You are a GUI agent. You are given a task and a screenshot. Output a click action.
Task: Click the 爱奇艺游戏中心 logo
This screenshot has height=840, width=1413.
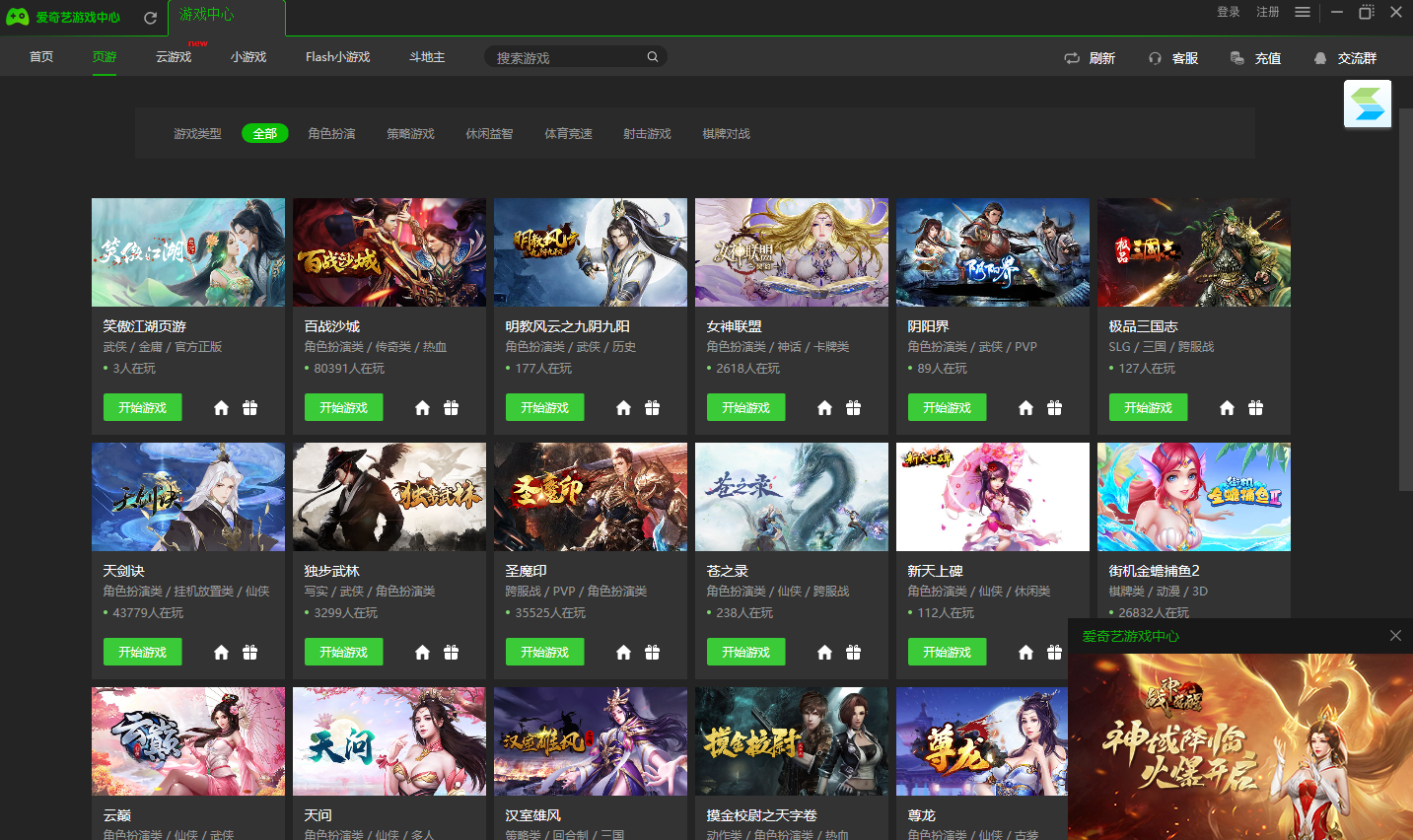tap(63, 17)
